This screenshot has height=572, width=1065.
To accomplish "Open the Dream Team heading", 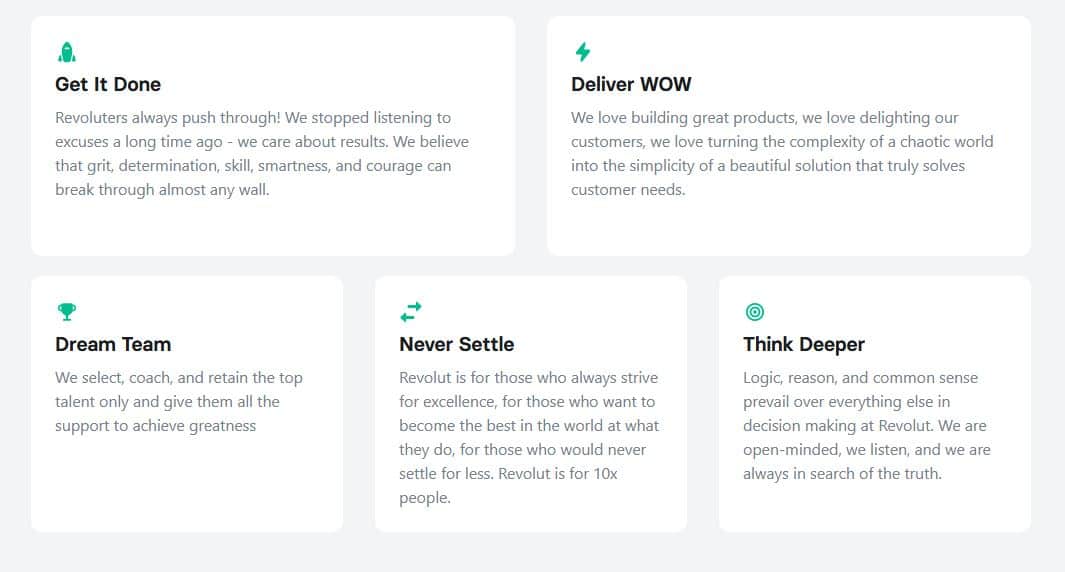I will point(113,344).
